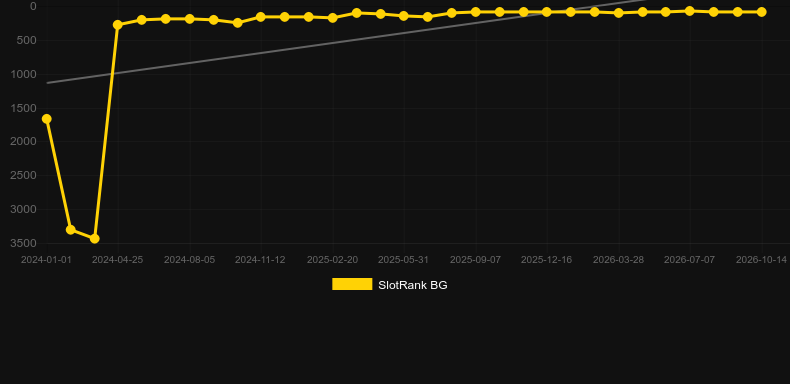This screenshot has height=384, width=790.
Task: Click the 3500 y-axis label
Action: click(24, 243)
